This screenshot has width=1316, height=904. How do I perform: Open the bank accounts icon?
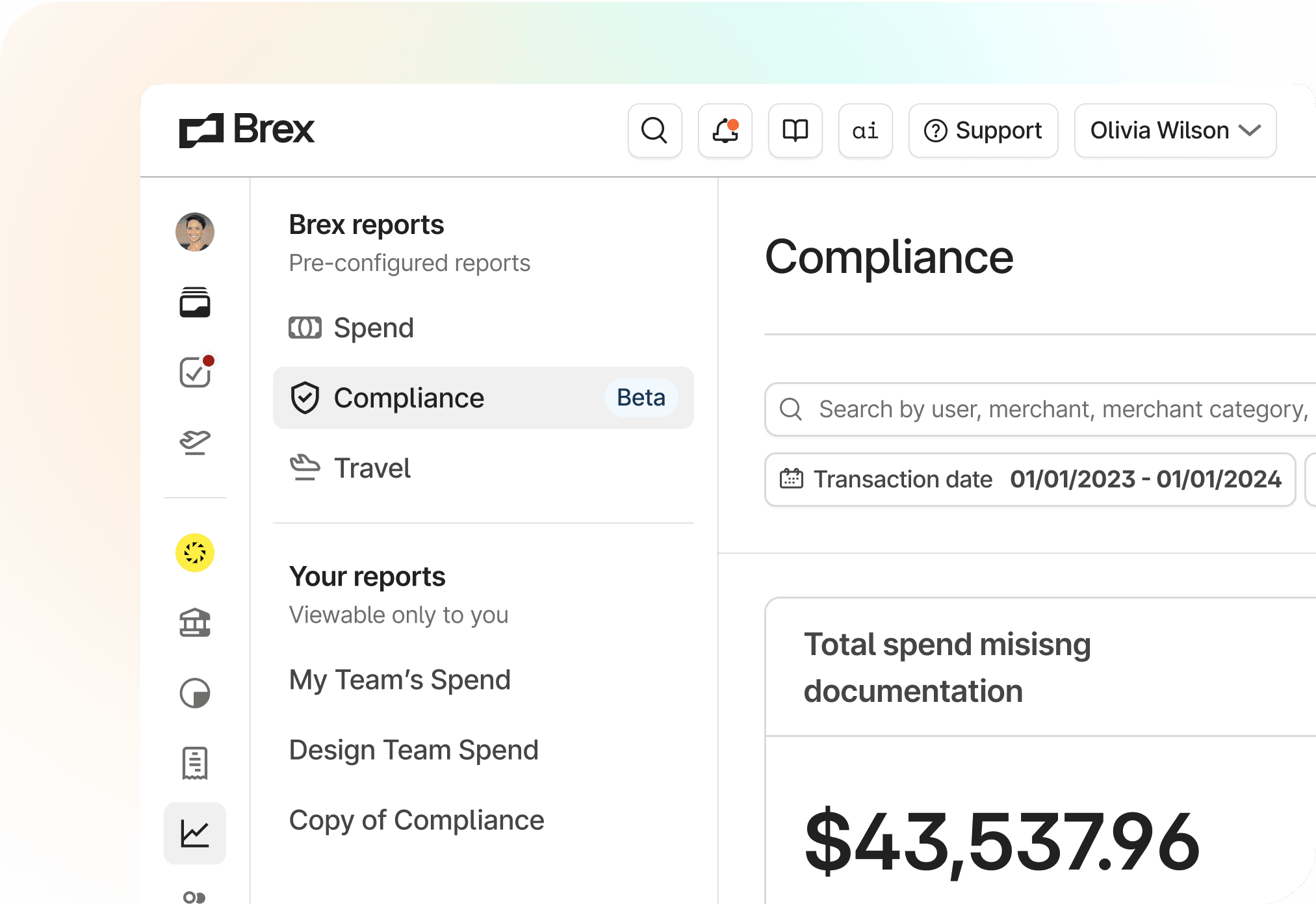[194, 624]
